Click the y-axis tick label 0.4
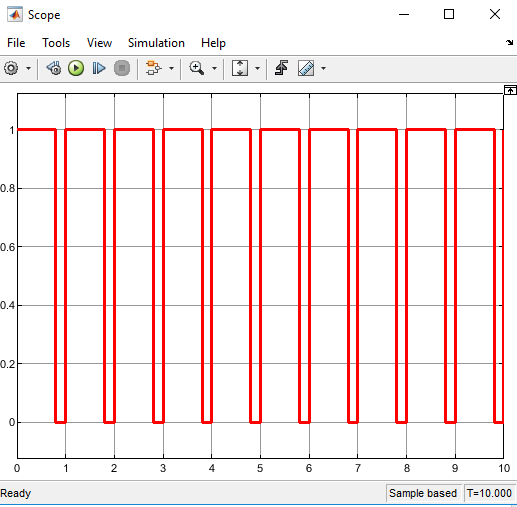This screenshot has width=517, height=507. (8, 305)
